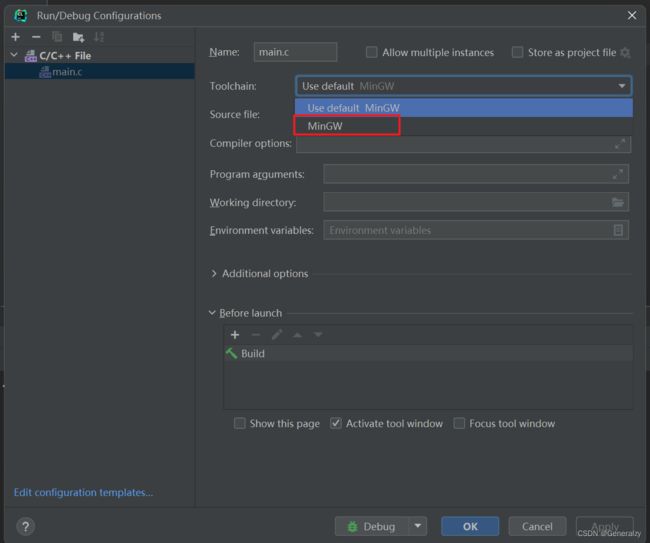Close the Run/Debug Configurations dialog
650x543 pixels.
coord(632,15)
